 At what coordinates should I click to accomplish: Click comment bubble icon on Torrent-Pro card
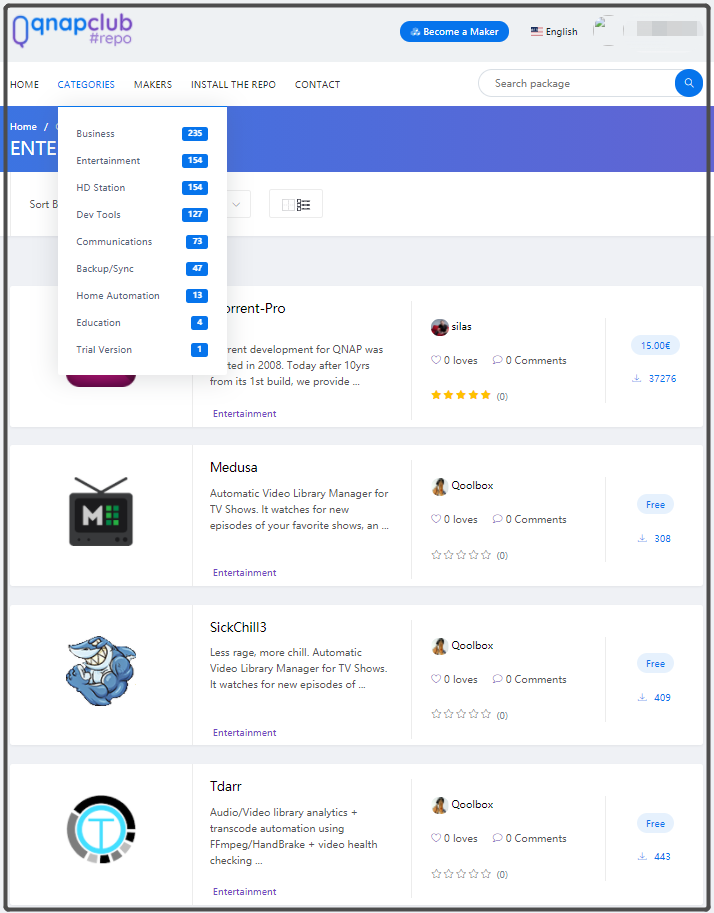coord(497,360)
